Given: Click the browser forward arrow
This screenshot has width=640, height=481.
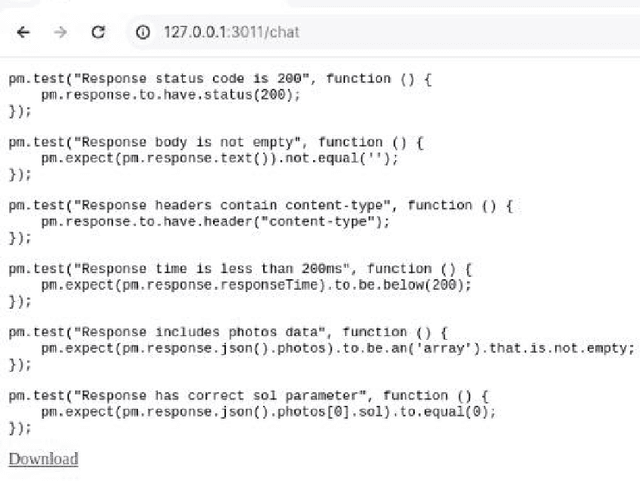Looking at the screenshot, I should (60, 32).
